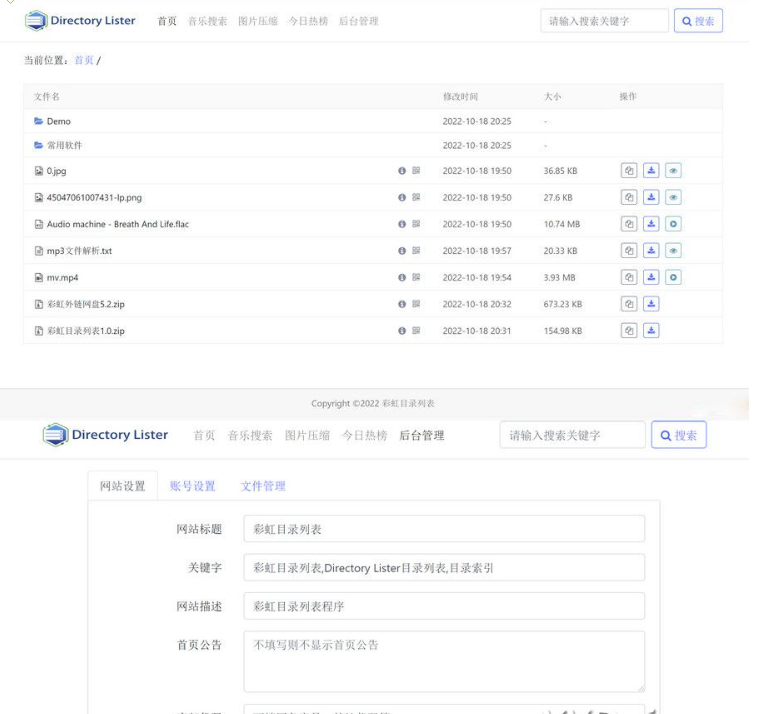Copy link for 0.jpg

pyautogui.click(x=629, y=171)
